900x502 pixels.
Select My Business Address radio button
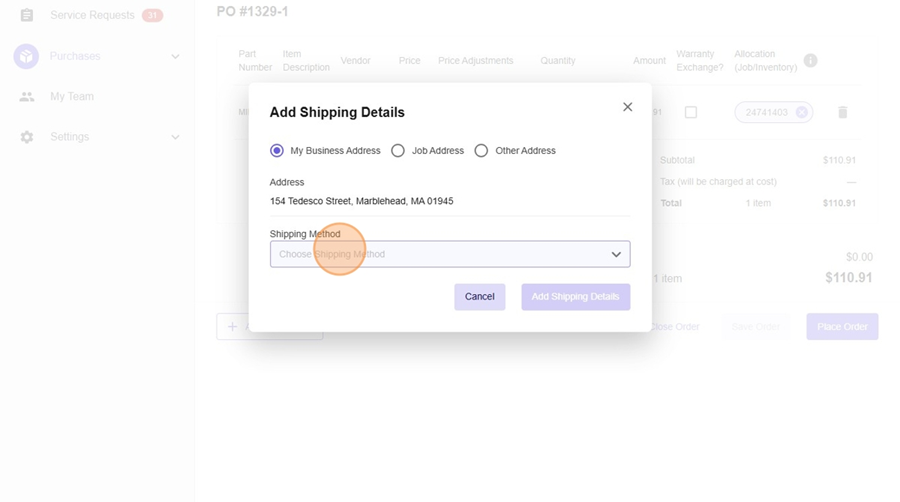[x=277, y=151]
